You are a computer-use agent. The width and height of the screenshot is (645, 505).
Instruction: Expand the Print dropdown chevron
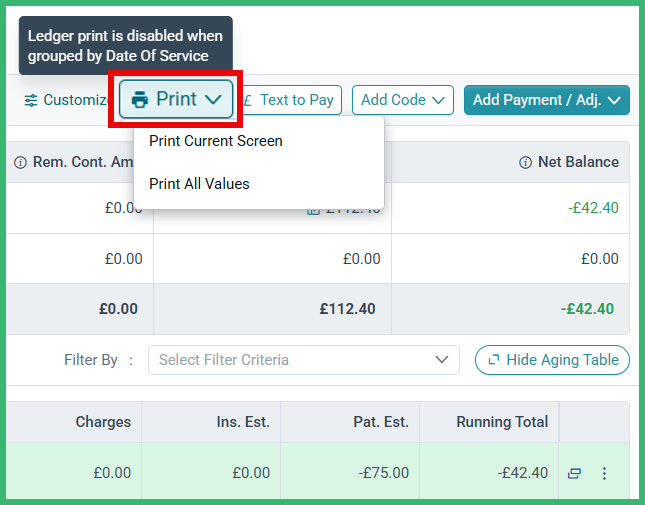point(213,99)
